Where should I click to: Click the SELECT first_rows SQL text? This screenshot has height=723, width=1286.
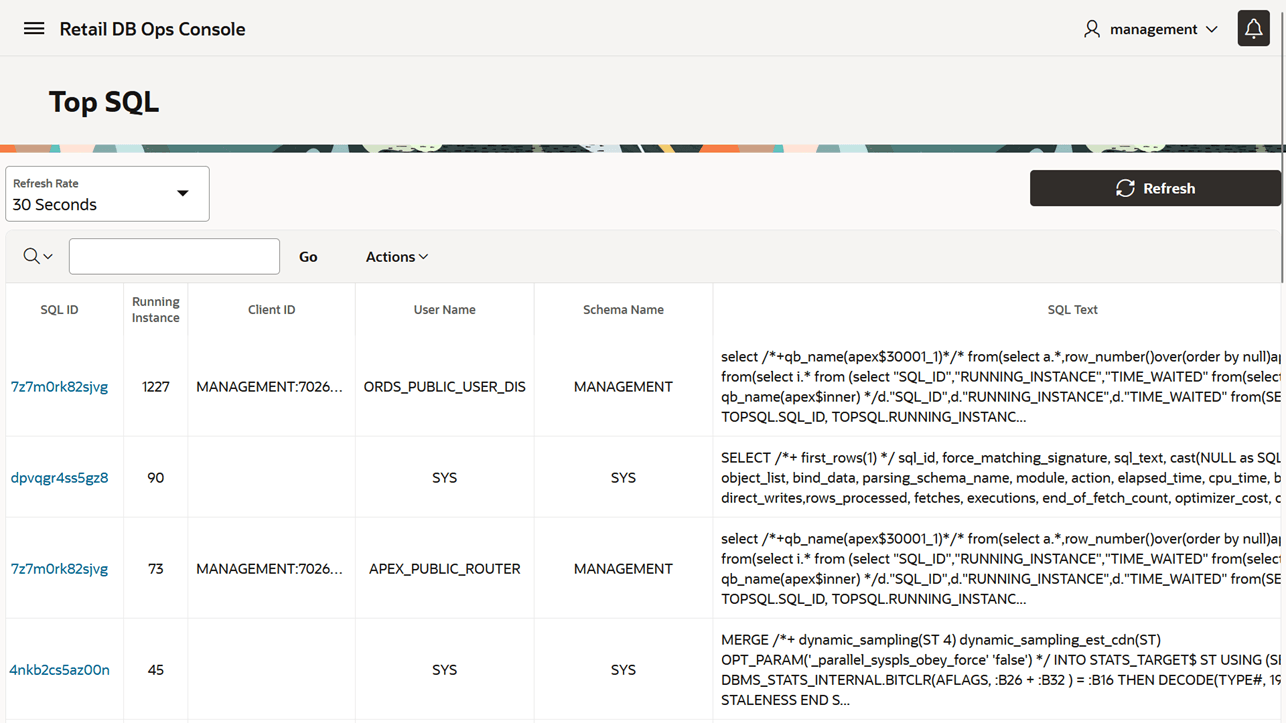(1000, 478)
